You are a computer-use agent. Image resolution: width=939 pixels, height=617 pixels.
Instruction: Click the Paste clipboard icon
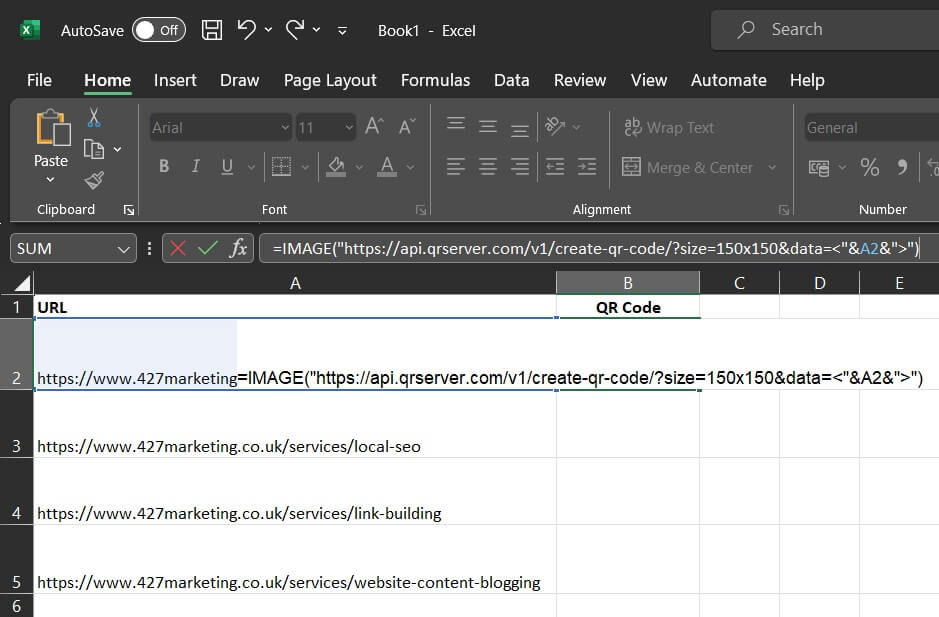(53, 128)
